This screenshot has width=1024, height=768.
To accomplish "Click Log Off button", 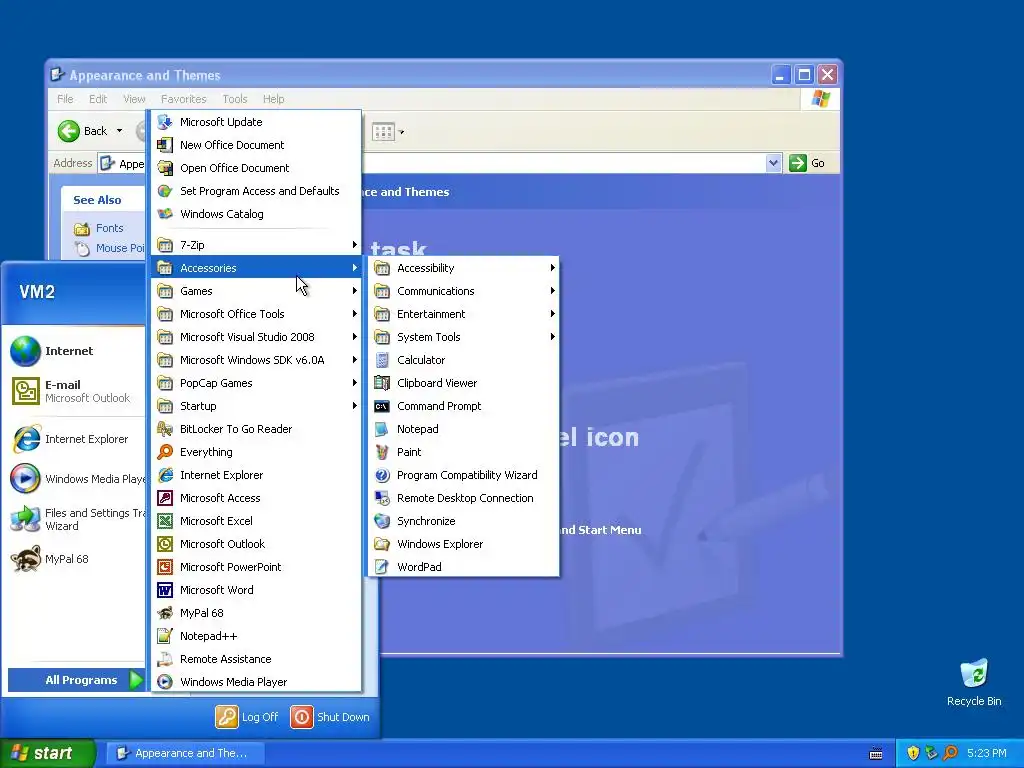I will coord(247,717).
